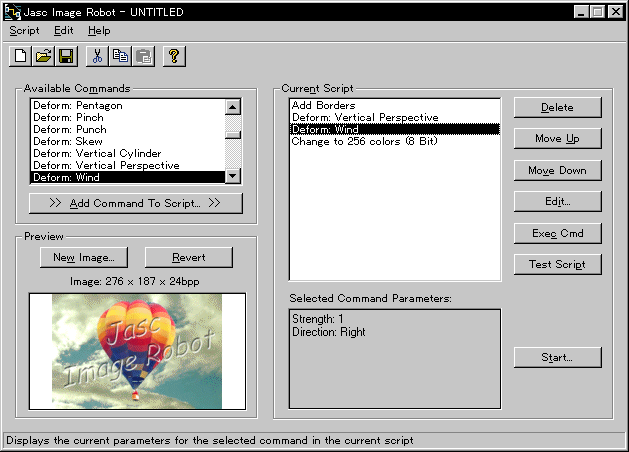The height and width of the screenshot is (452, 629).
Task: Select Deform: Vertical Perspective in Available Commands
Action: 128,166
